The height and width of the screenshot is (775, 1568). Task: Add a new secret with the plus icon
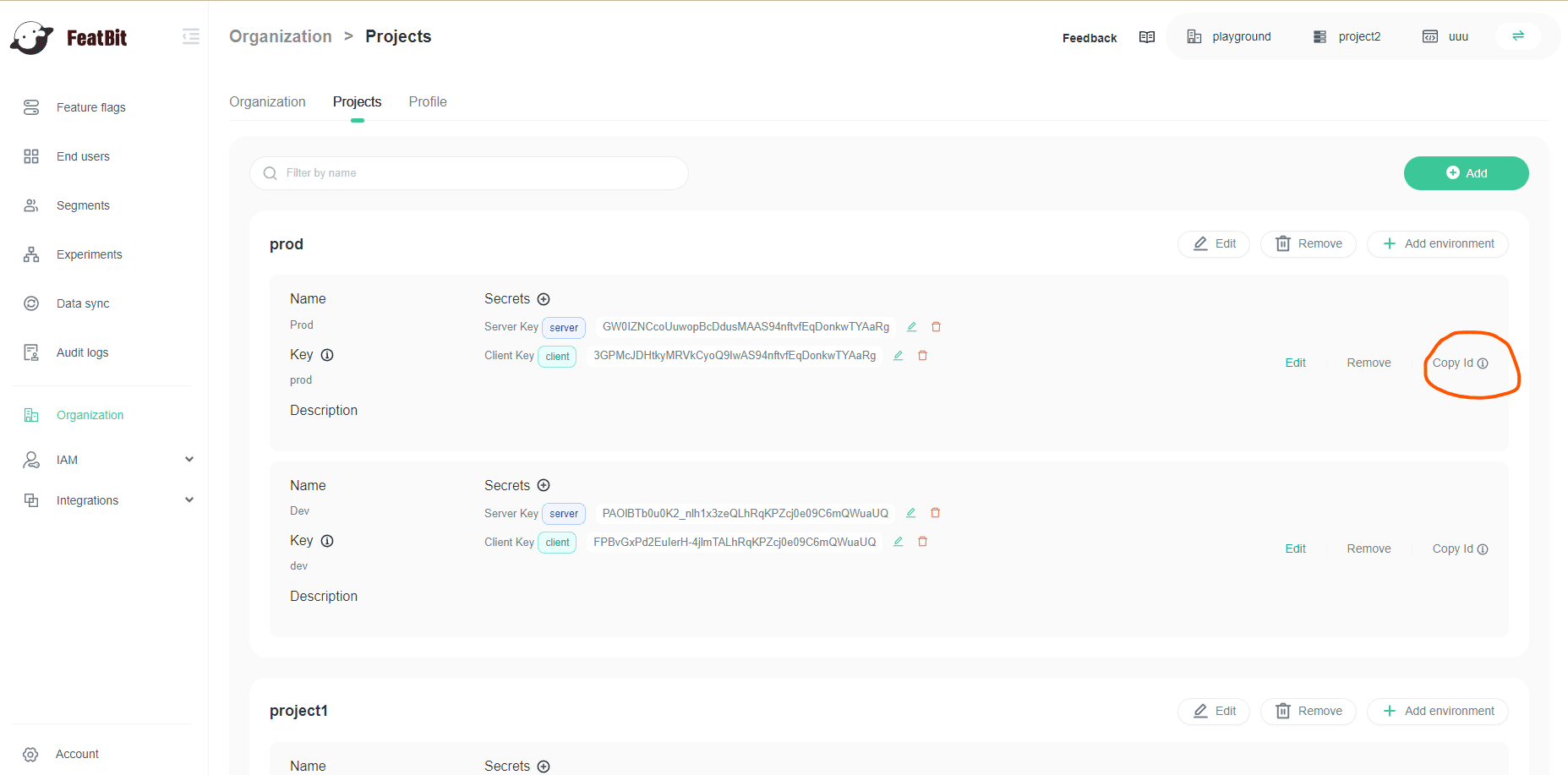(544, 298)
